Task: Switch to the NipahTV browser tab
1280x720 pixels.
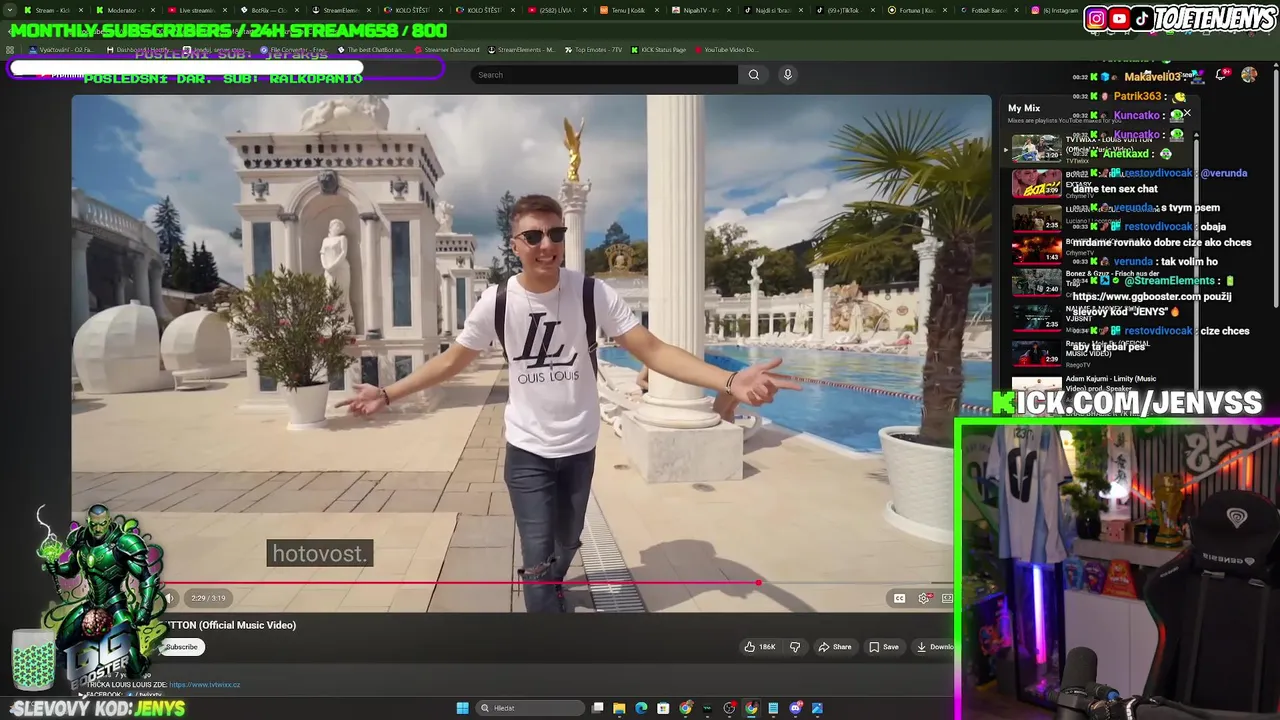Action: (x=700, y=10)
